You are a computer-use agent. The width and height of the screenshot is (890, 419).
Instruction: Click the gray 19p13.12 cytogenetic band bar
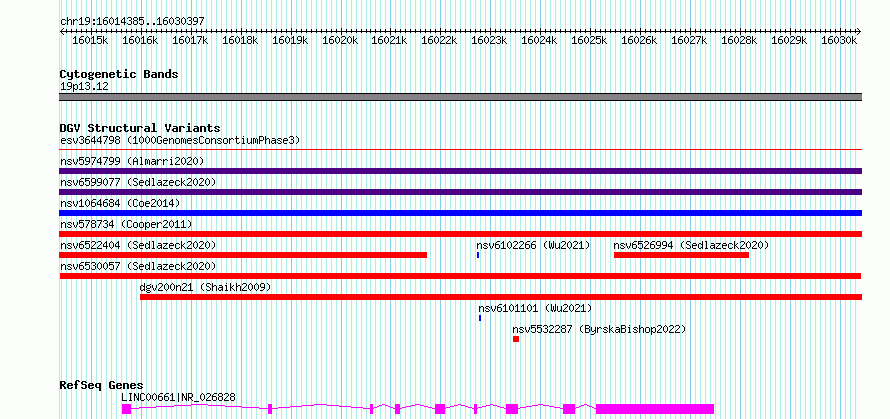click(460, 97)
